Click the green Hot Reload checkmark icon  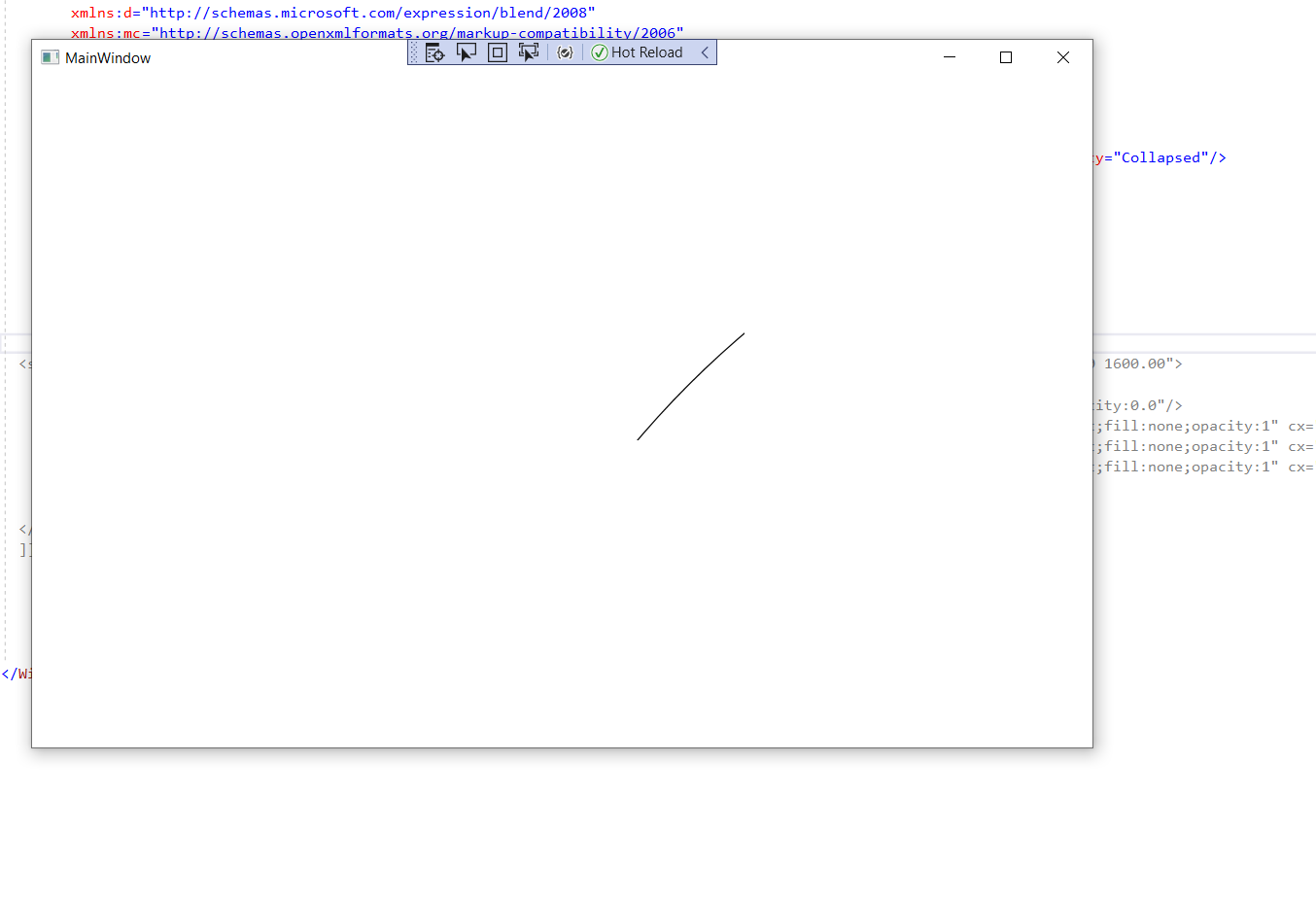(x=598, y=52)
